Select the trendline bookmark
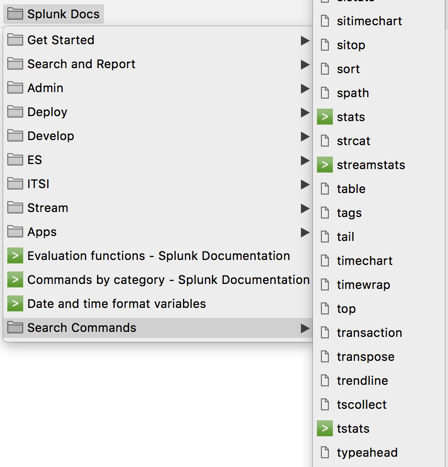Image resolution: width=448 pixels, height=467 pixels. 380,381
